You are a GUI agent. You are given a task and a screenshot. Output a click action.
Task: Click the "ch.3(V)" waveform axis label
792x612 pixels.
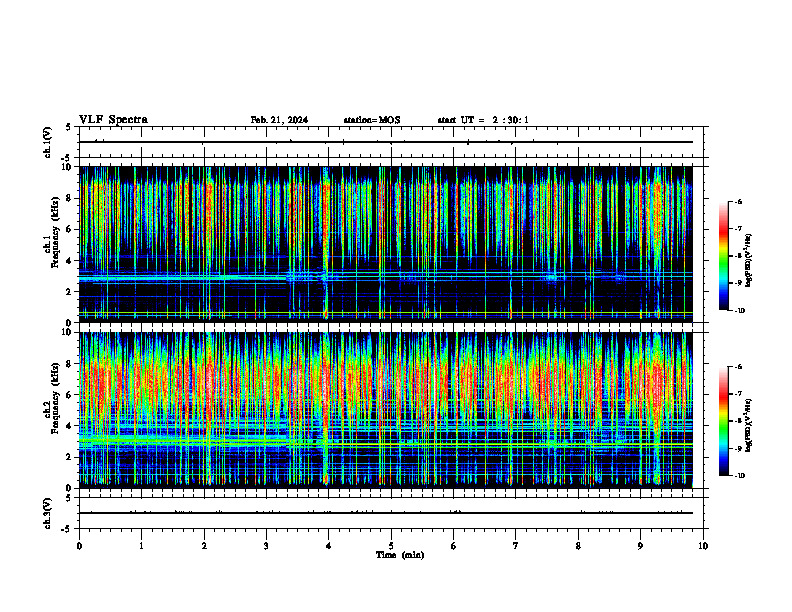[48, 513]
